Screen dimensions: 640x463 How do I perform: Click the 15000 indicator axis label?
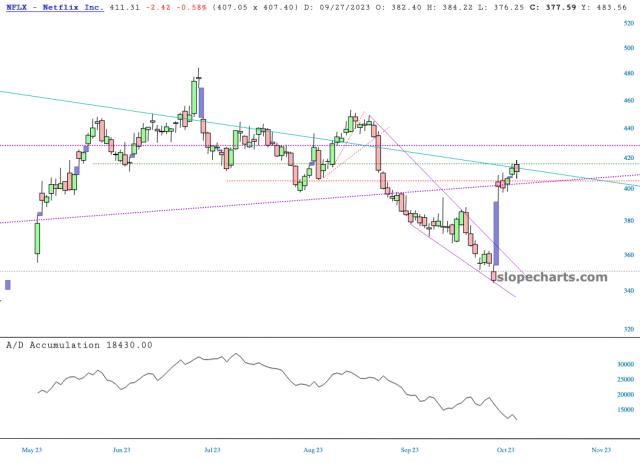pyautogui.click(x=624, y=409)
